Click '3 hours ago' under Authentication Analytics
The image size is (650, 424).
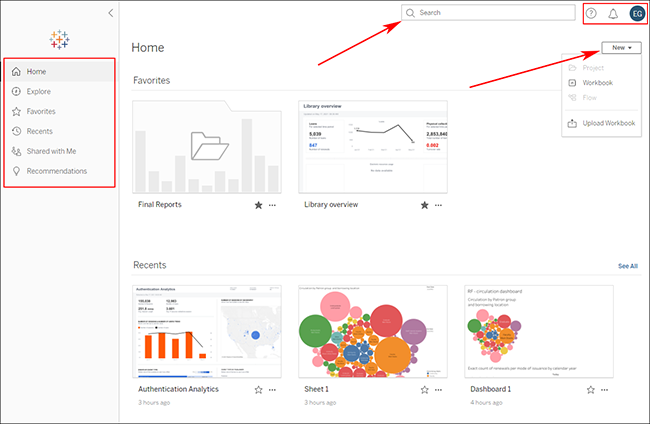[154, 402]
